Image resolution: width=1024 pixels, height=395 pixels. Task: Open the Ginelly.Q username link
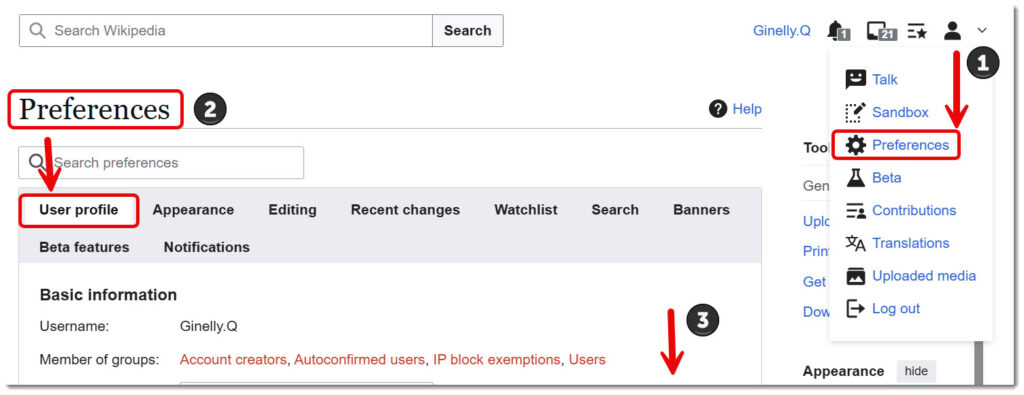pos(782,31)
